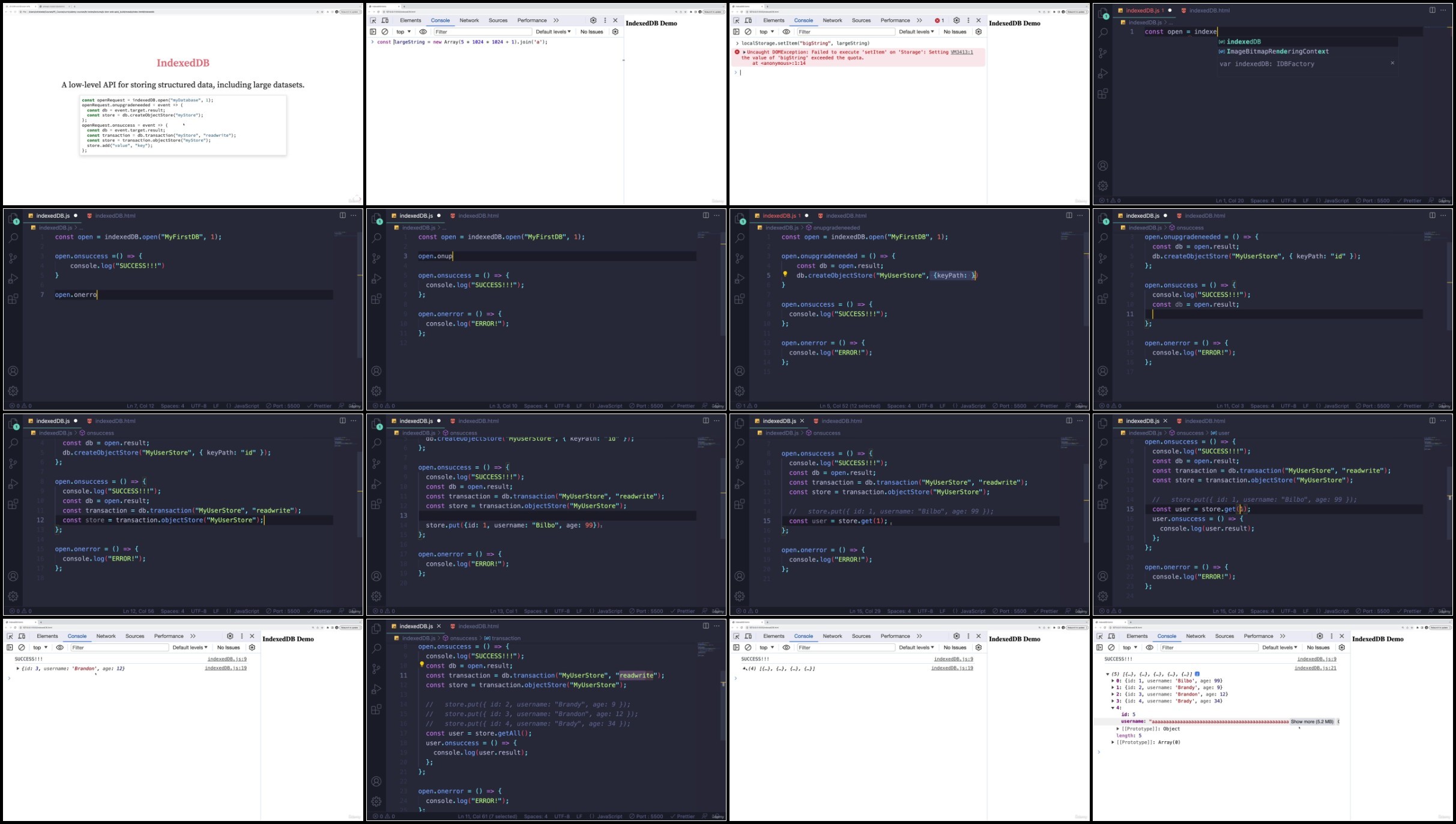Click 'Ln 11, Col 61 (7 selected)' in status bar
The height and width of the screenshot is (824, 1456).
(x=486, y=816)
